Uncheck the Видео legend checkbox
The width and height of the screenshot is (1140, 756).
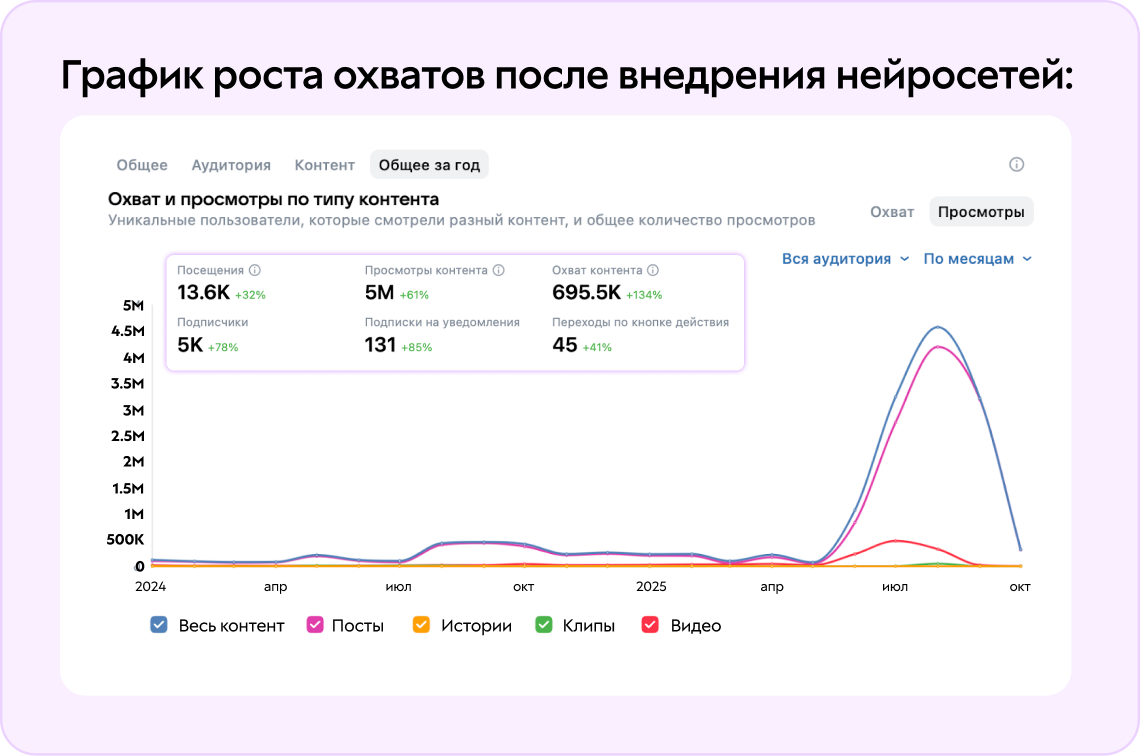click(x=653, y=625)
